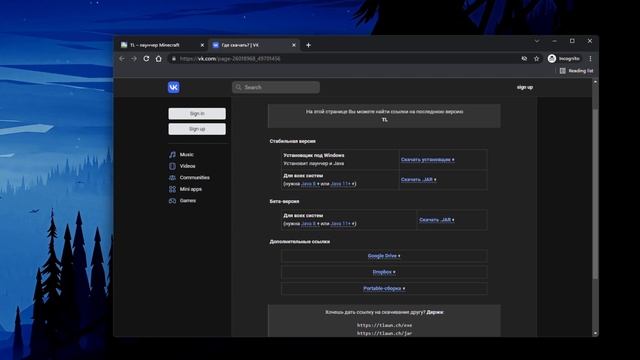This screenshot has height=360, width=640.
Task: Maximize the browser window
Action: click(x=572, y=41)
